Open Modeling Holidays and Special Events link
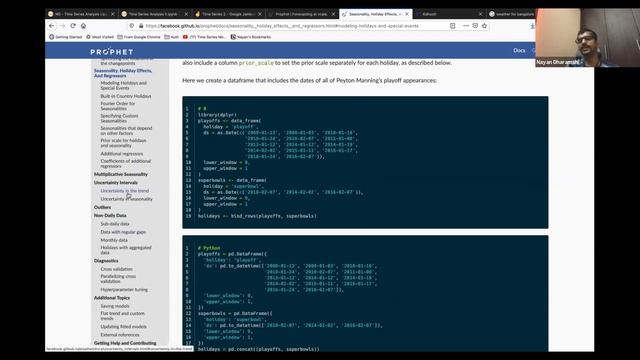Screen dimensions: 640x360 point(124,85)
